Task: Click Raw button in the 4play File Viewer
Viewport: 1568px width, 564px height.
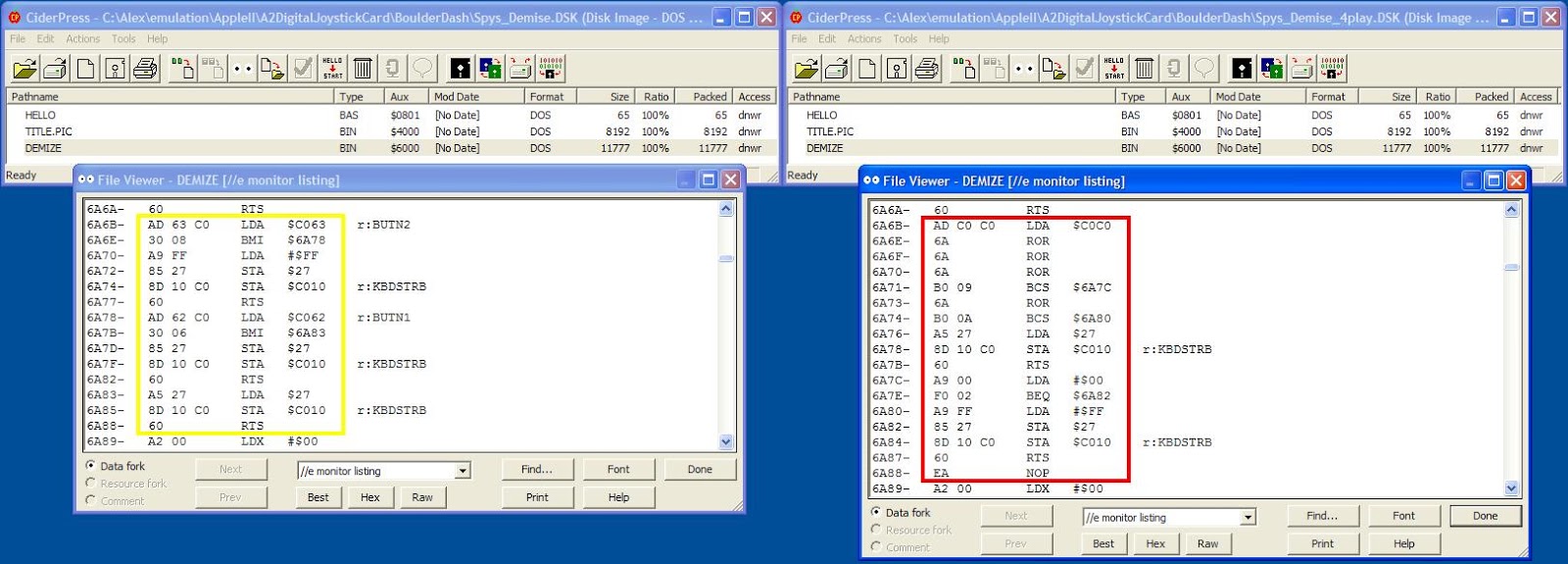Action: 1207,543
